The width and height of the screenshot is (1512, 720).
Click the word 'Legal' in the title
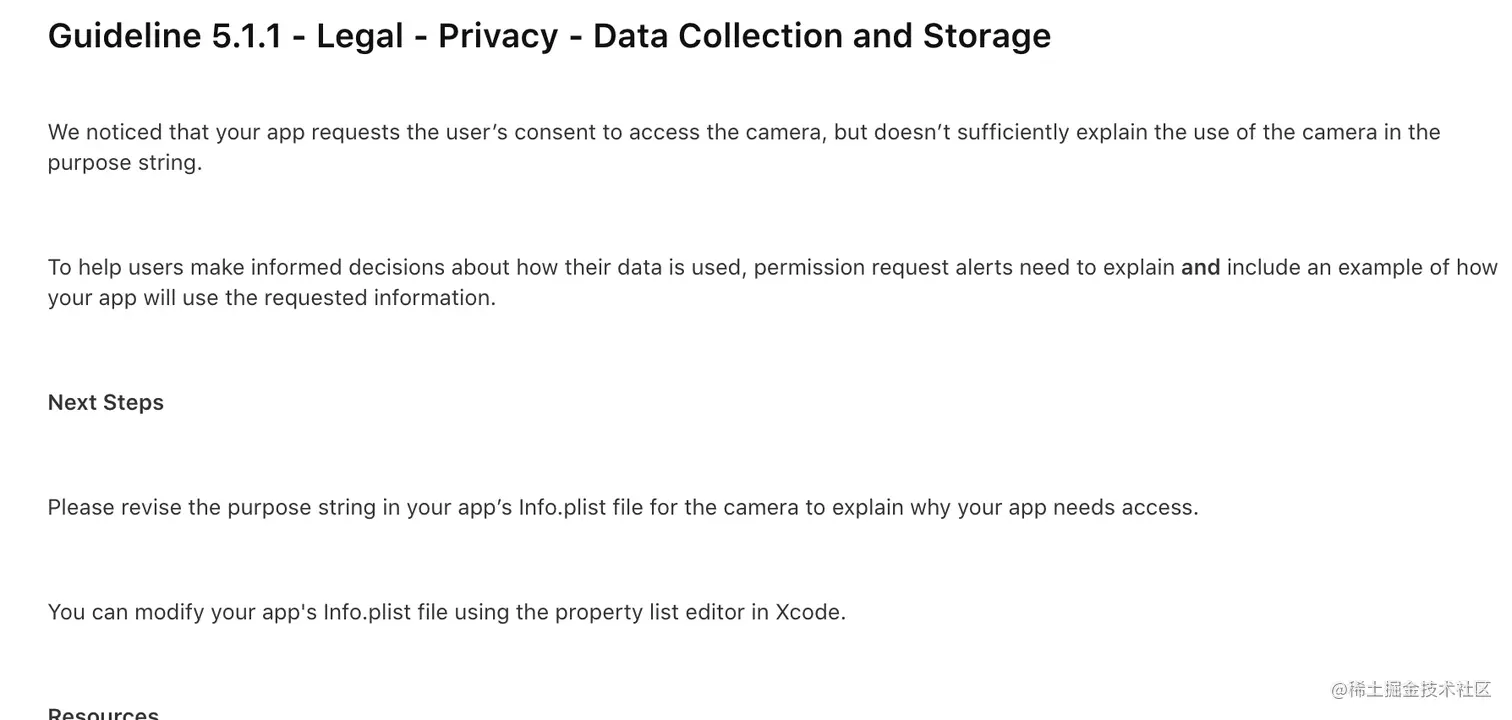(x=360, y=36)
